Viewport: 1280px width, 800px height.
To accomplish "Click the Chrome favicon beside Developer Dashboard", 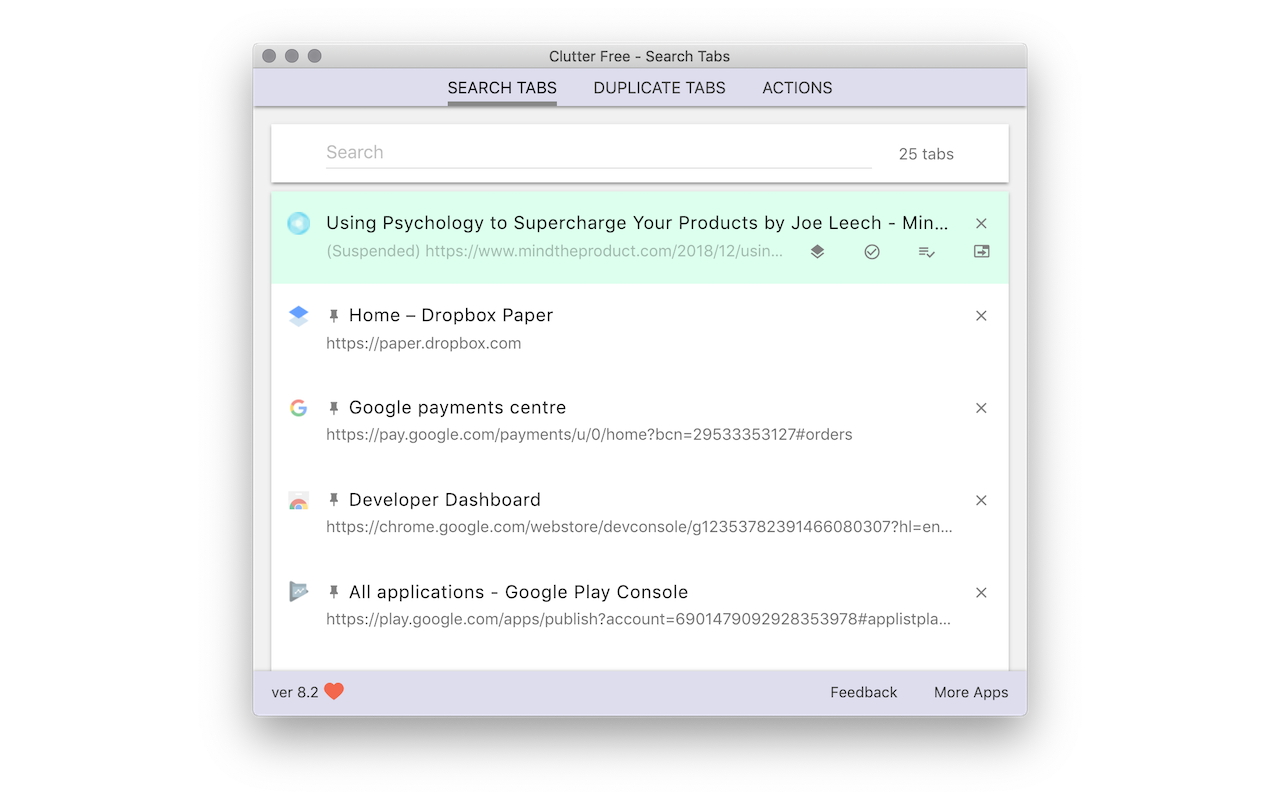I will tap(298, 500).
